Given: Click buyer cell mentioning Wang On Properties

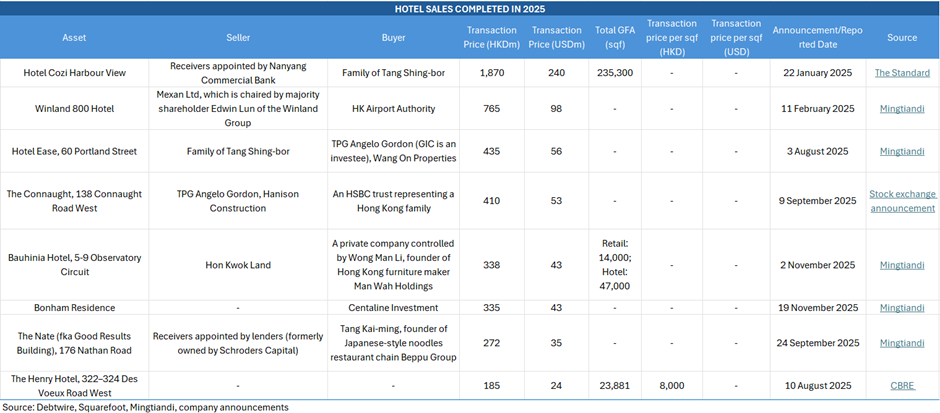Looking at the screenshot, I should pyautogui.click(x=393, y=151).
